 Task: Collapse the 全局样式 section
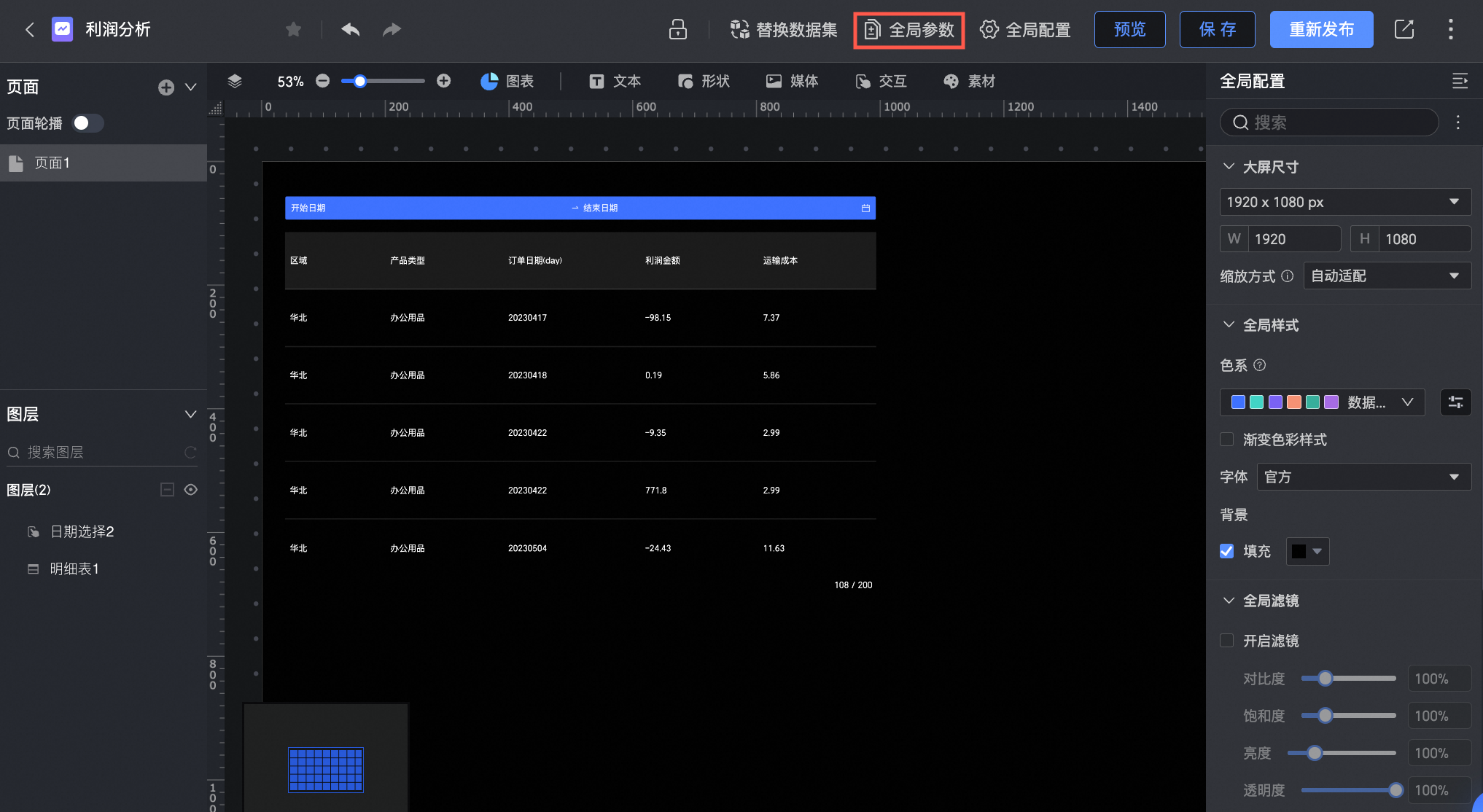[1229, 324]
